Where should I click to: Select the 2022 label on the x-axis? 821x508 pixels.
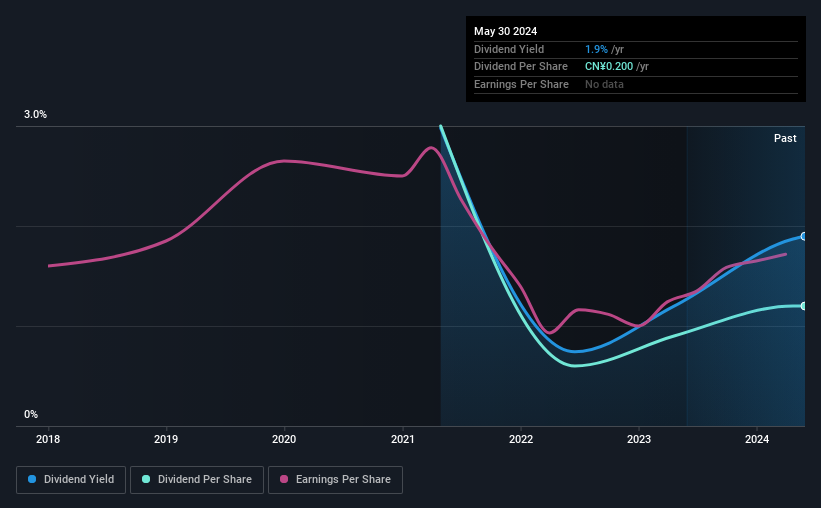tap(521, 439)
